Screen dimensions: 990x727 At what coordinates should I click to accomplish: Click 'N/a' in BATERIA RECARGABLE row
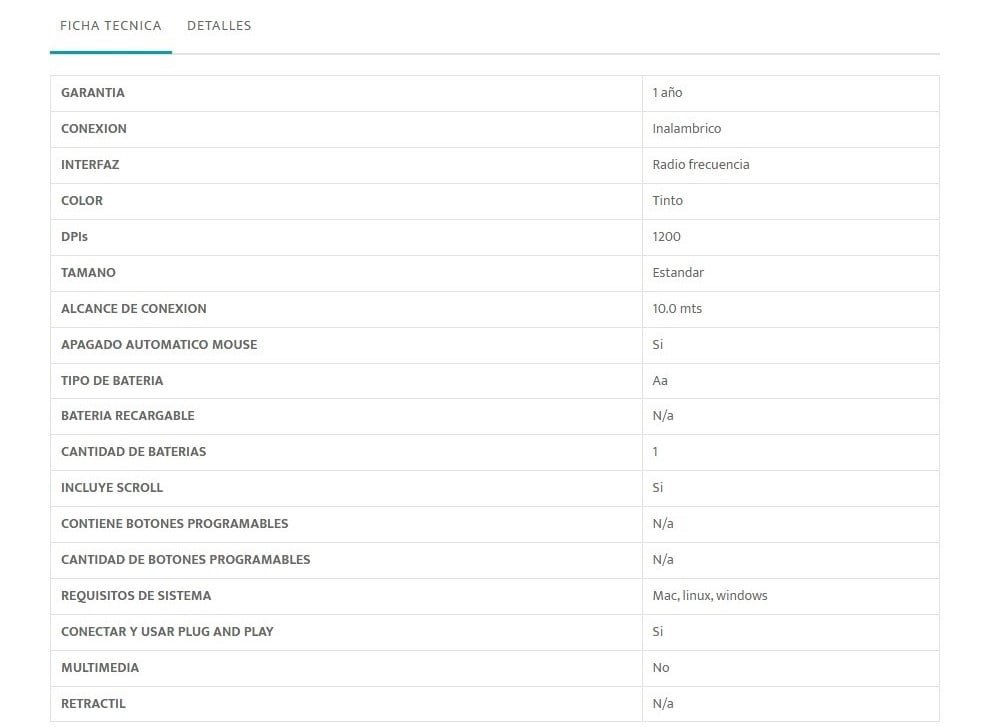663,416
